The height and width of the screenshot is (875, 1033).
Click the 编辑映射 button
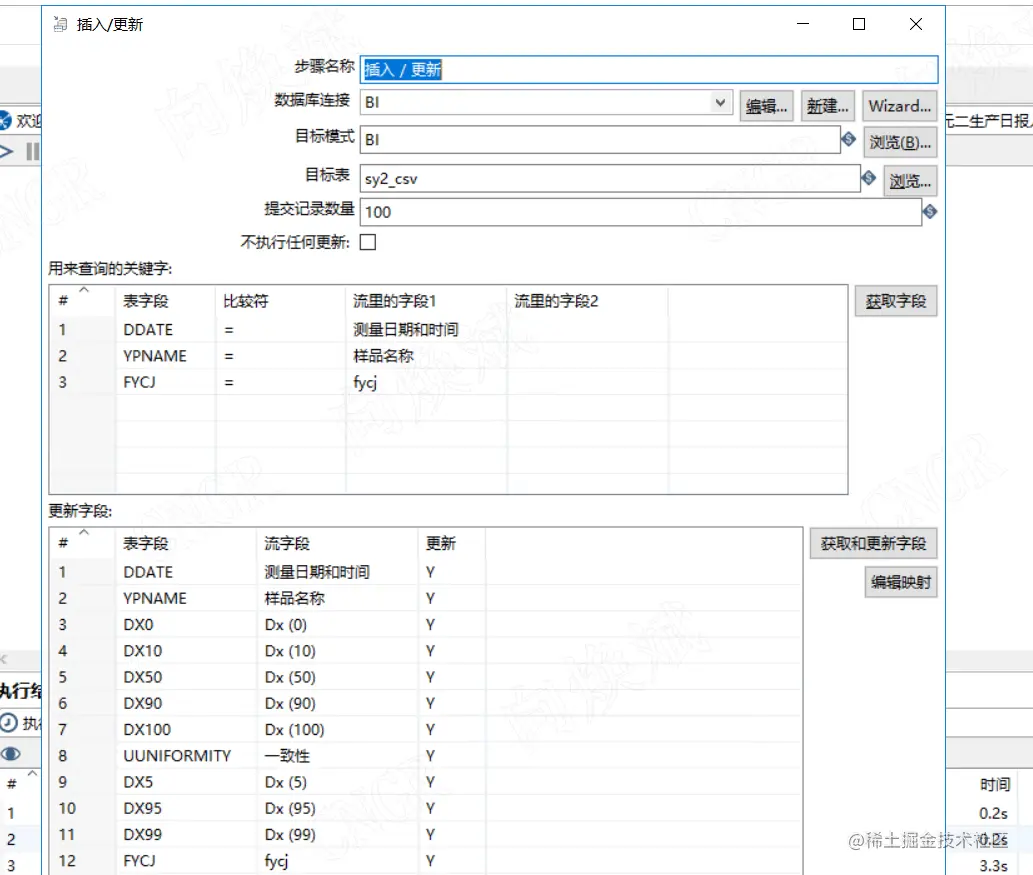(x=901, y=582)
